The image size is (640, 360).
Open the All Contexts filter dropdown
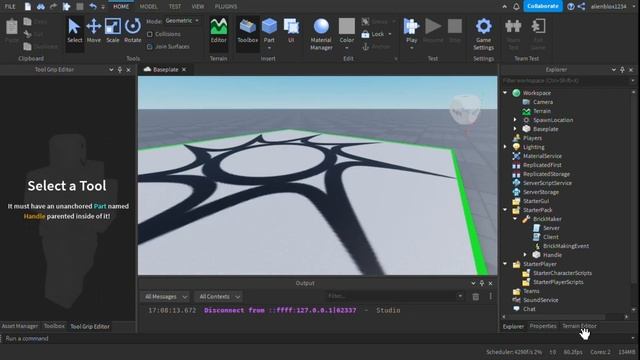tap(219, 297)
